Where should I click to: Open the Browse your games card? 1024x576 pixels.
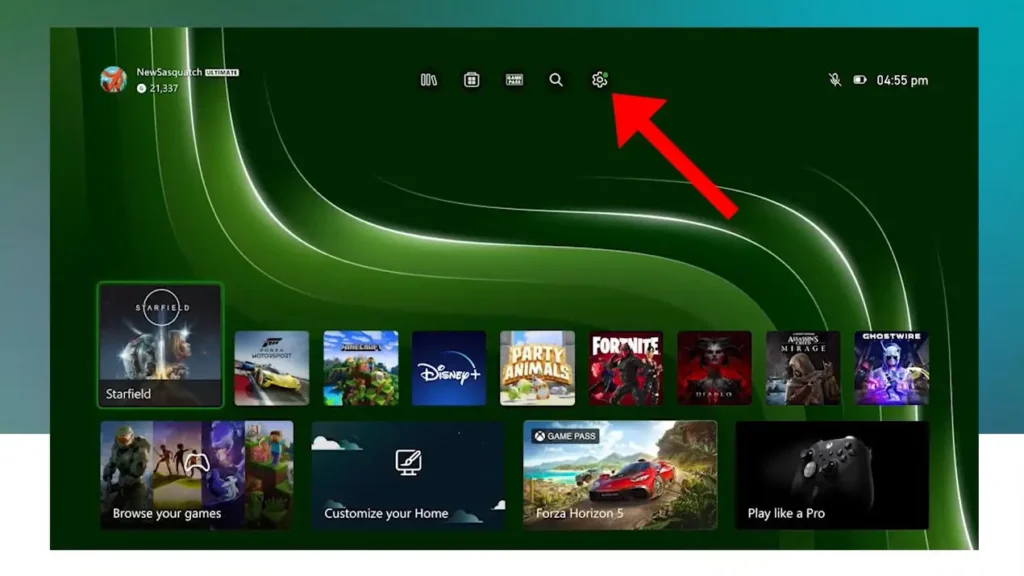197,475
